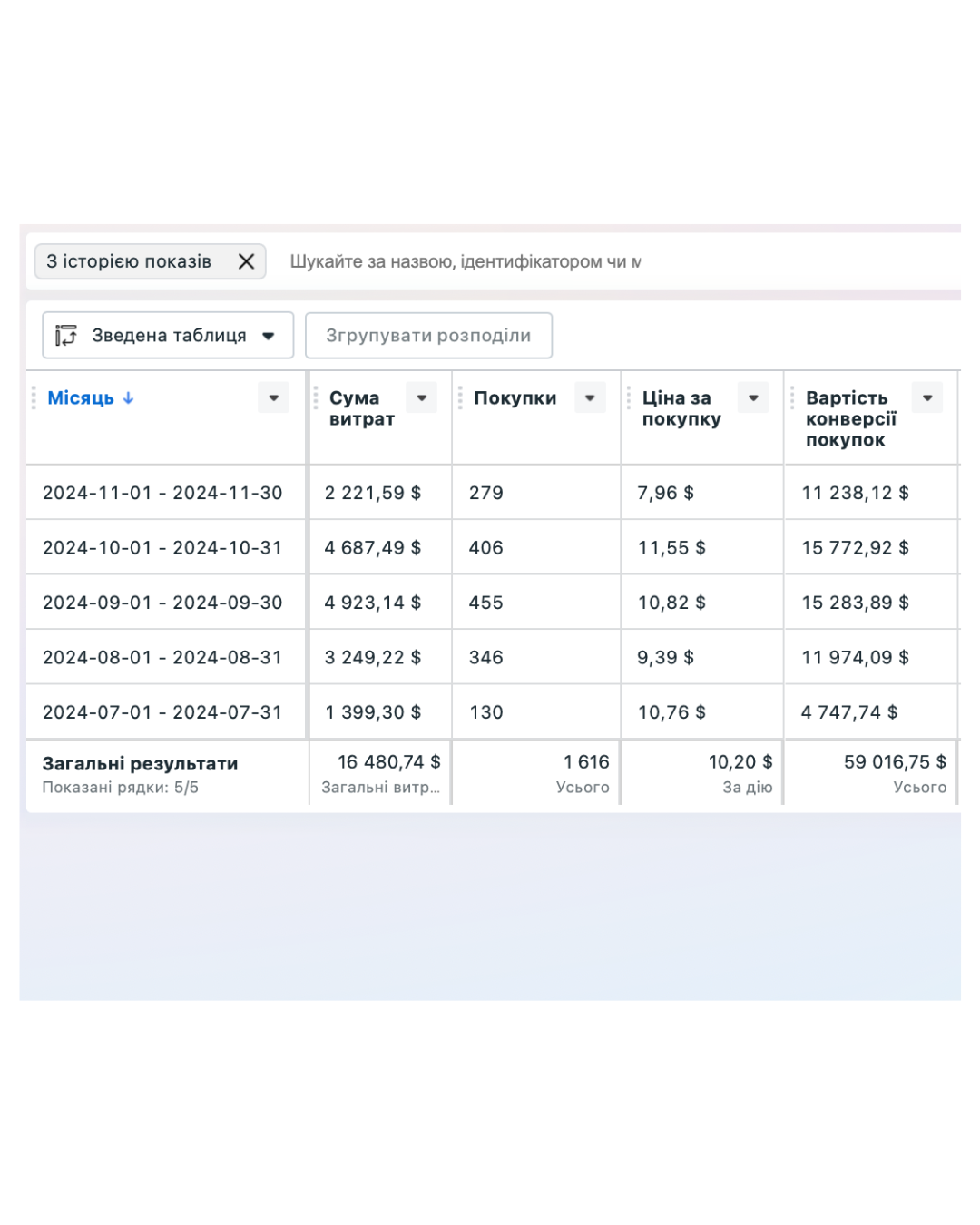
Task: Click the 'Покупки' column header
Action: click(x=515, y=398)
